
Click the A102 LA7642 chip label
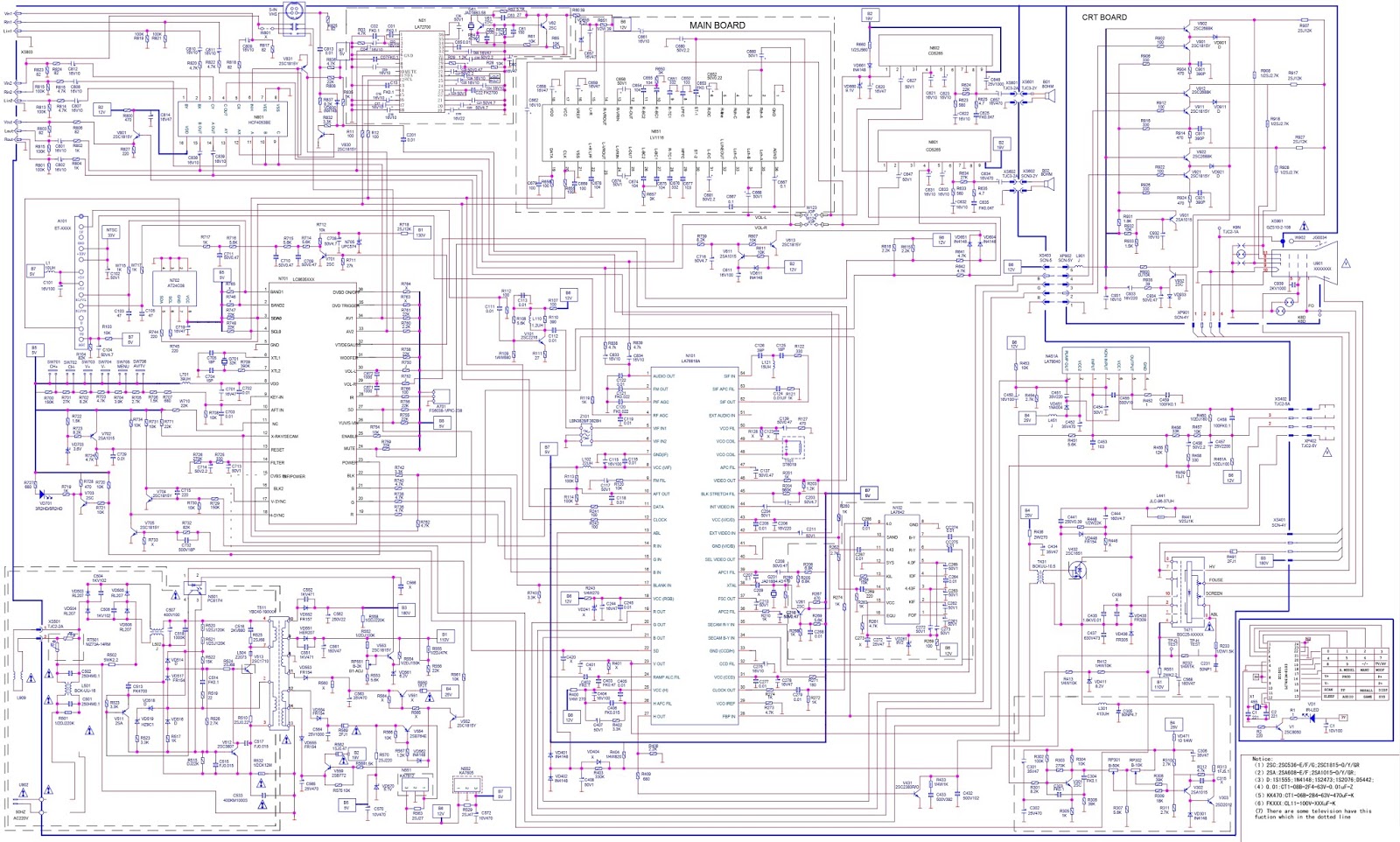[898, 509]
